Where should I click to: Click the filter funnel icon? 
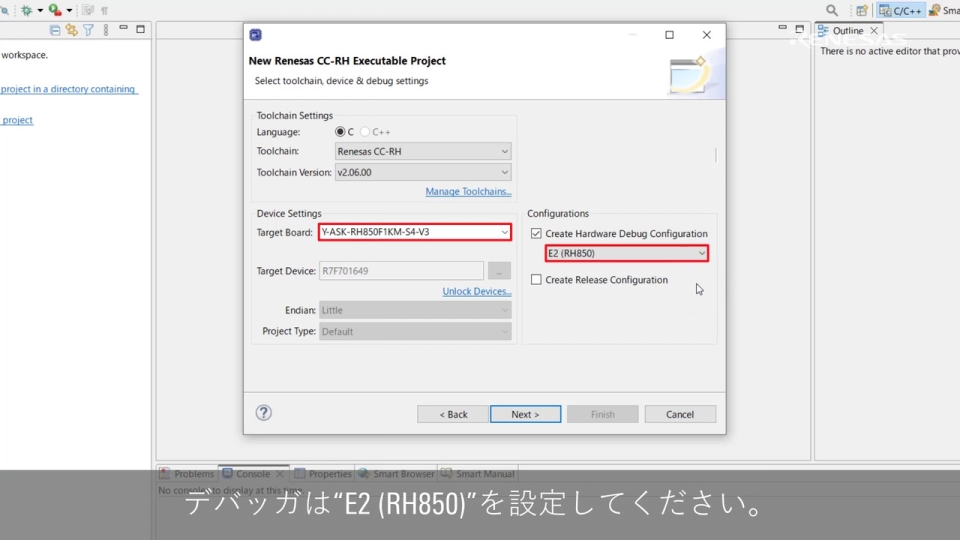88,30
